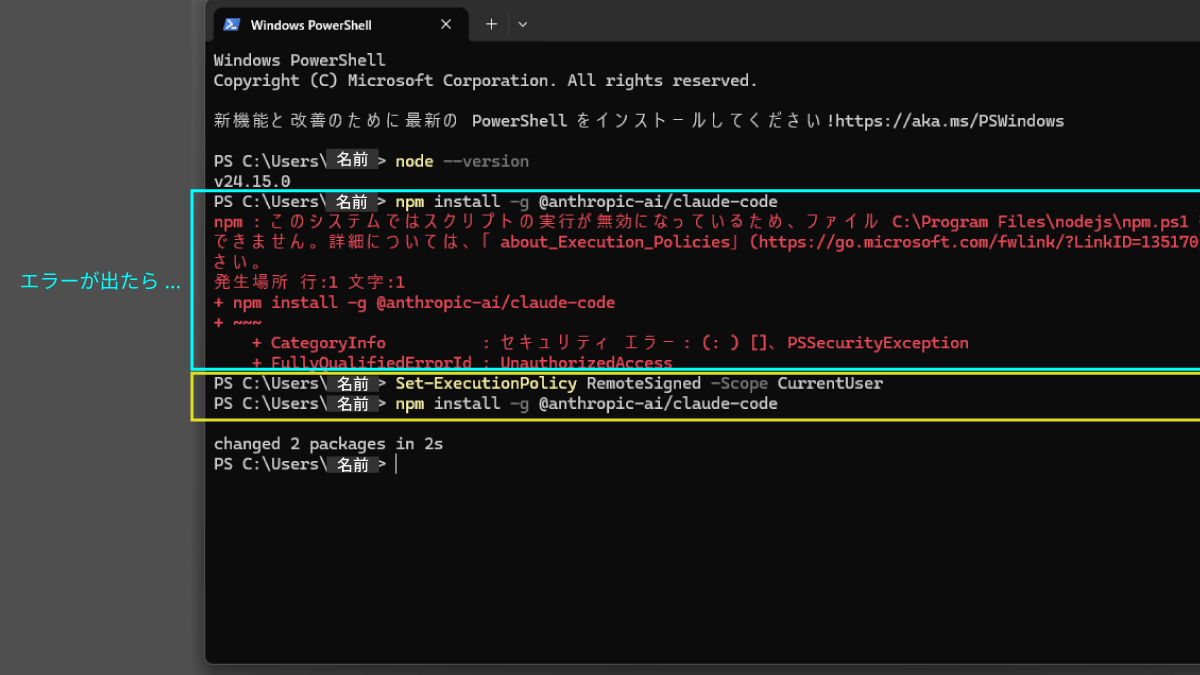Viewport: 1200px width, 675px height.
Task: Click the https://aka.ms/PSWindows link
Action: click(950, 121)
